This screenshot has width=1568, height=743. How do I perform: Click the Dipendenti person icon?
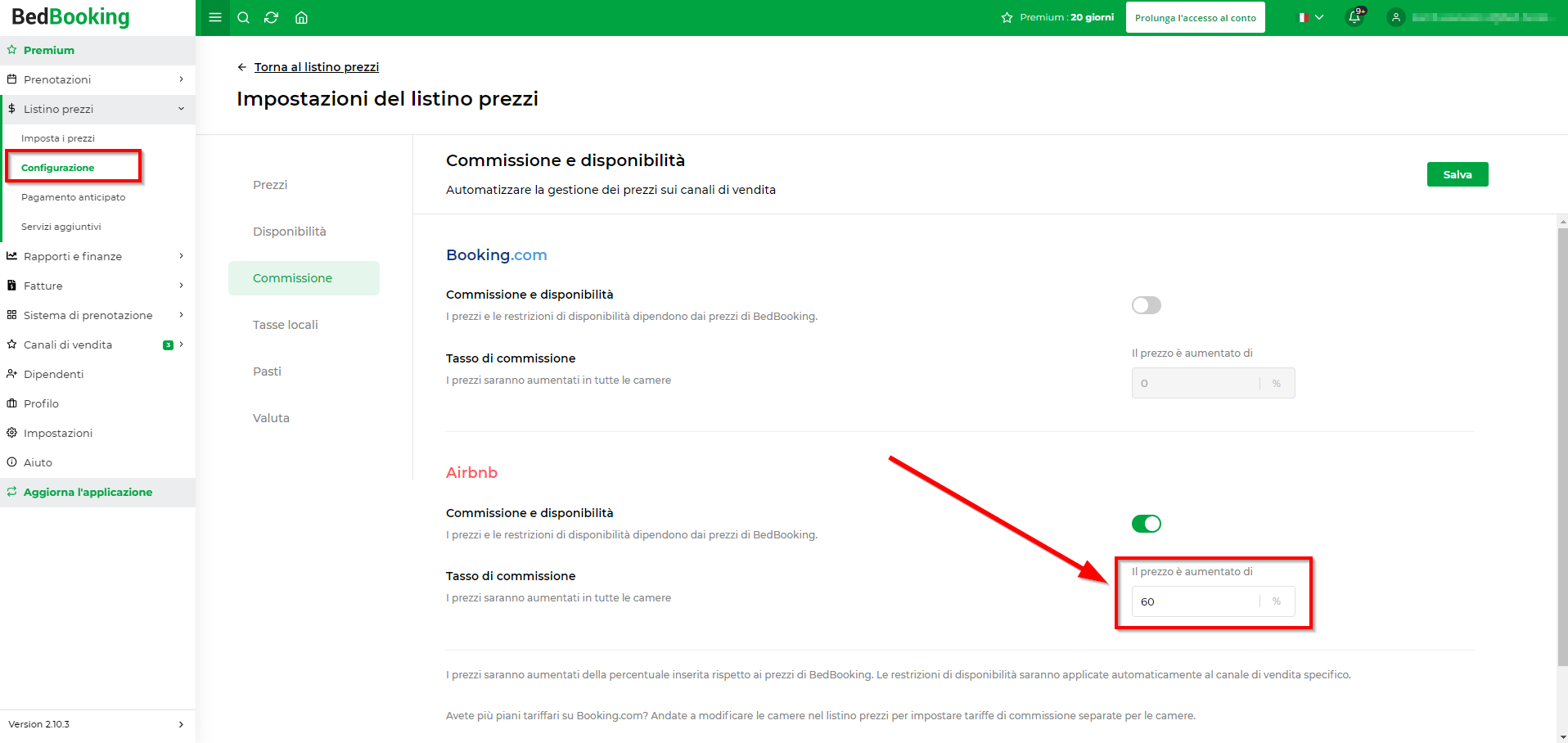click(x=11, y=374)
